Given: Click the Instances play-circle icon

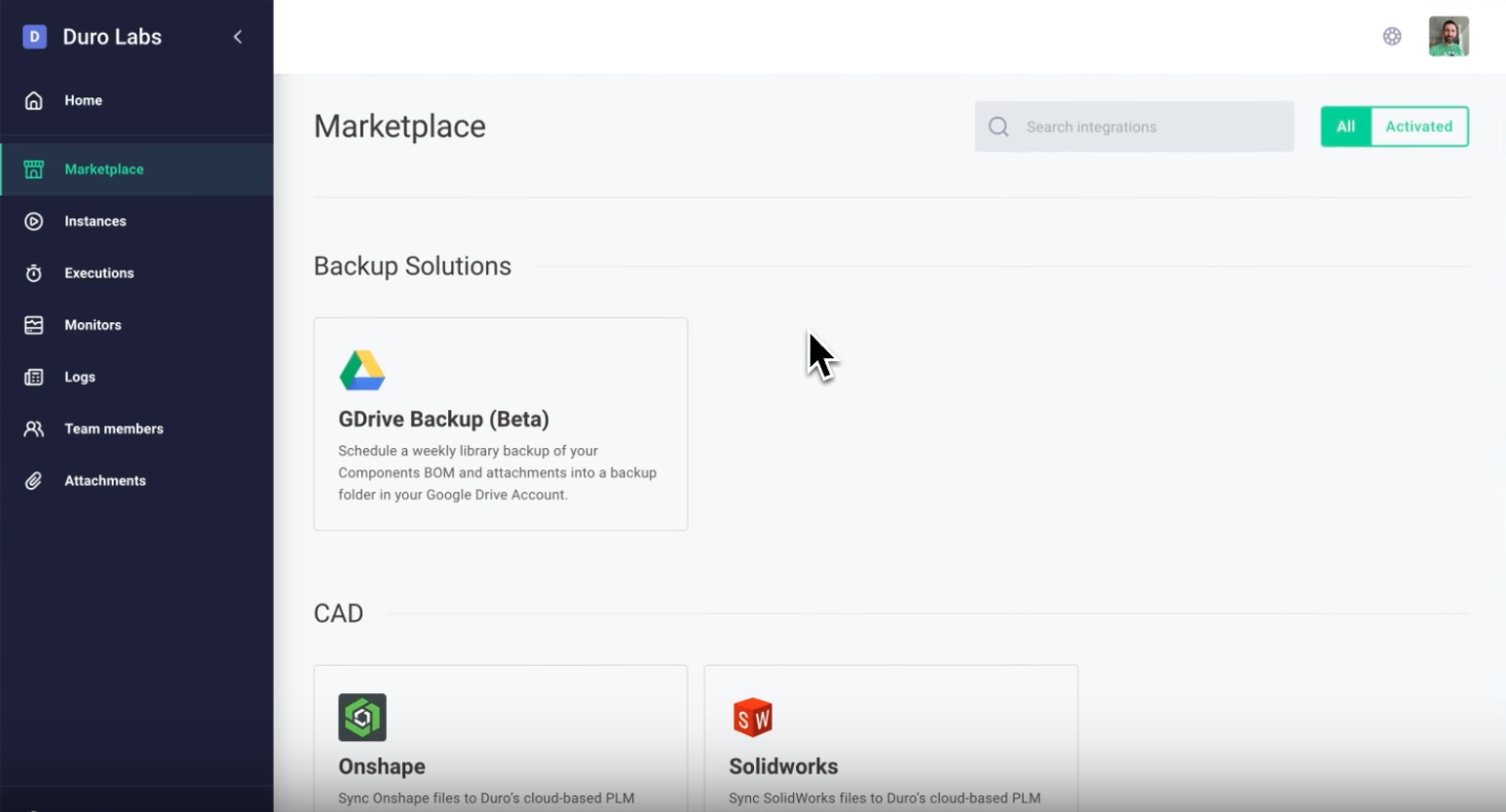Looking at the screenshot, I should tap(34, 221).
